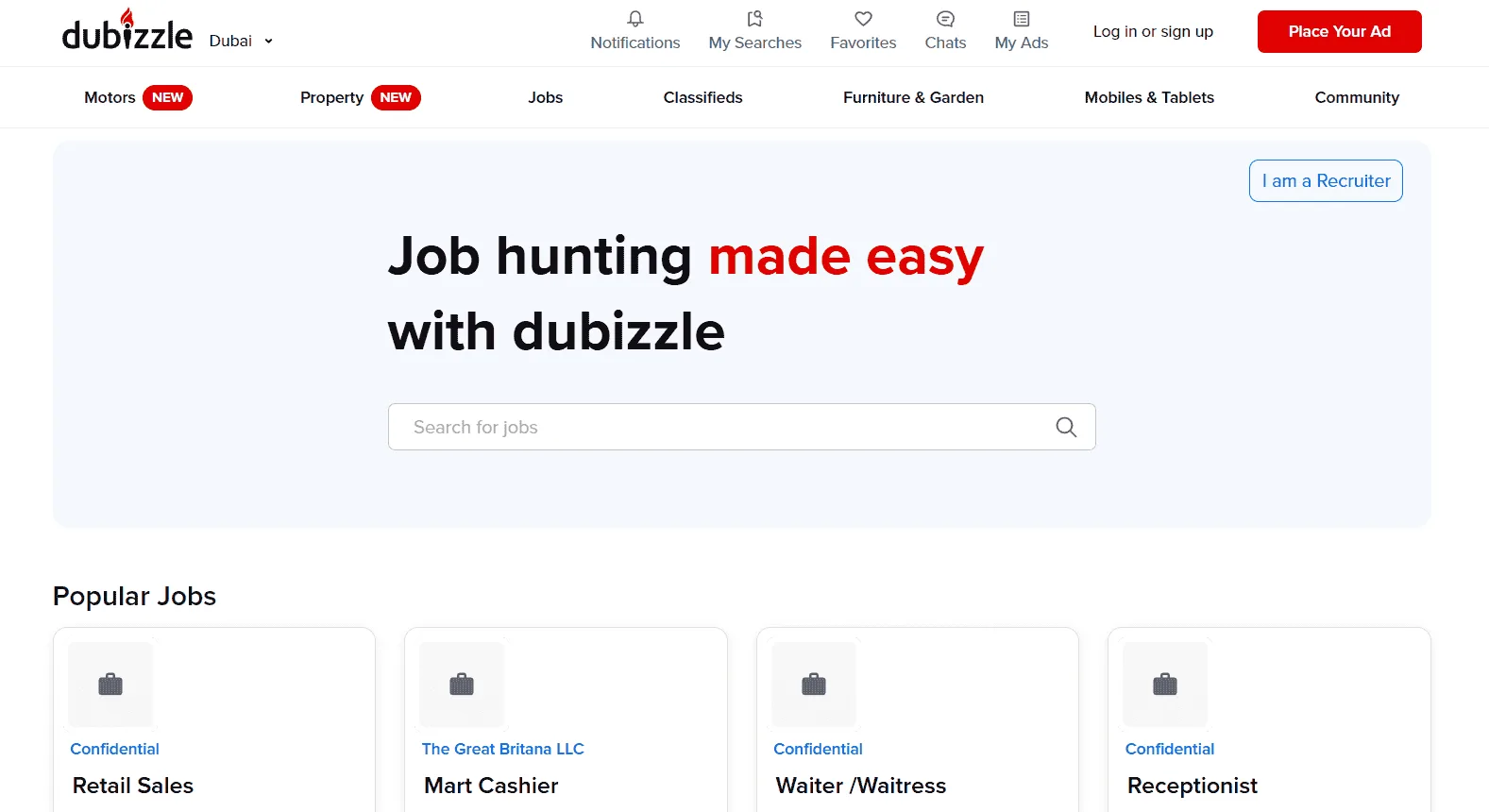Click the Retail Sales briefcase icon
This screenshot has width=1489, height=812.
(110, 685)
